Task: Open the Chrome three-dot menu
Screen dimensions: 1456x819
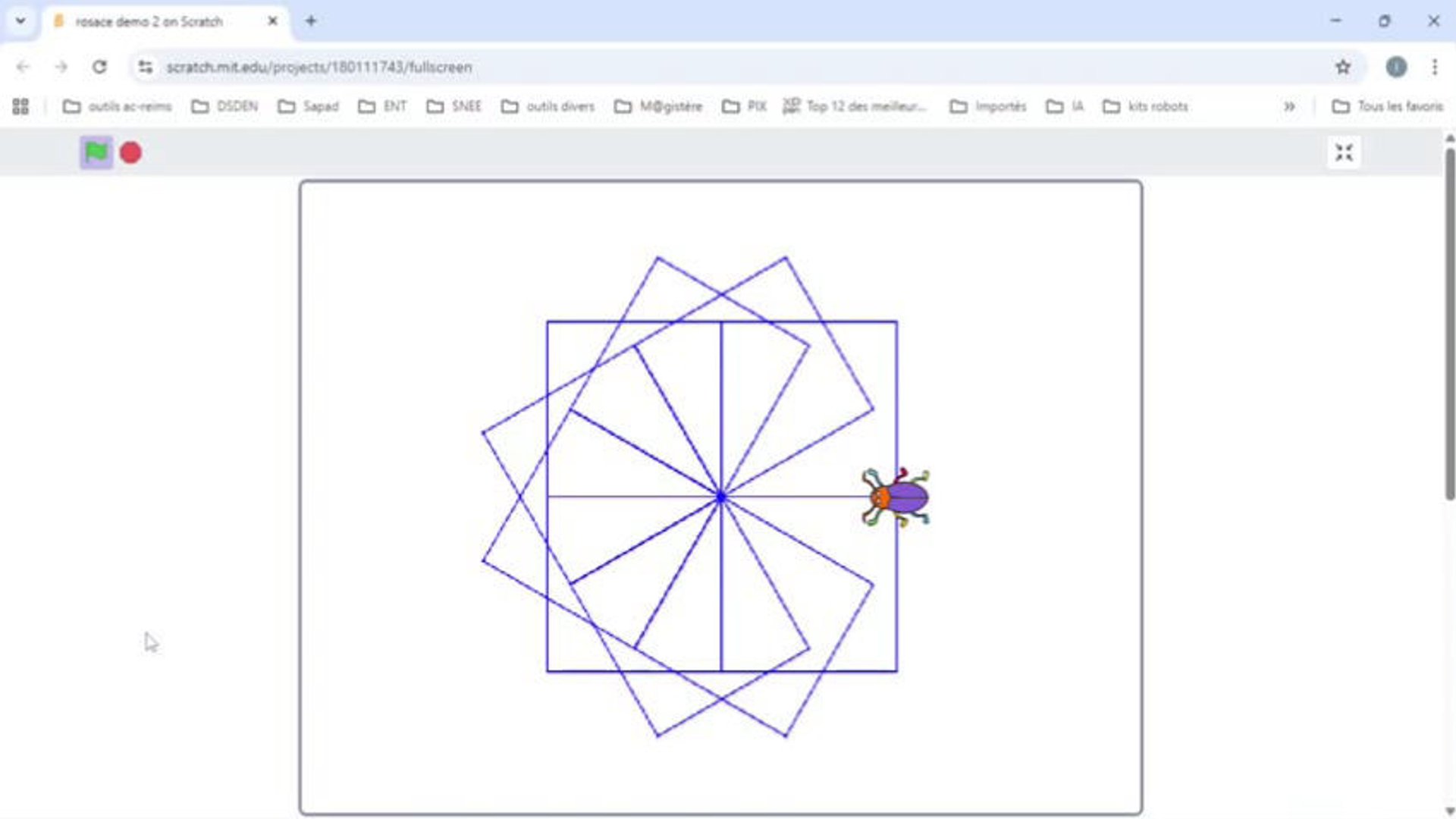Action: click(1435, 67)
